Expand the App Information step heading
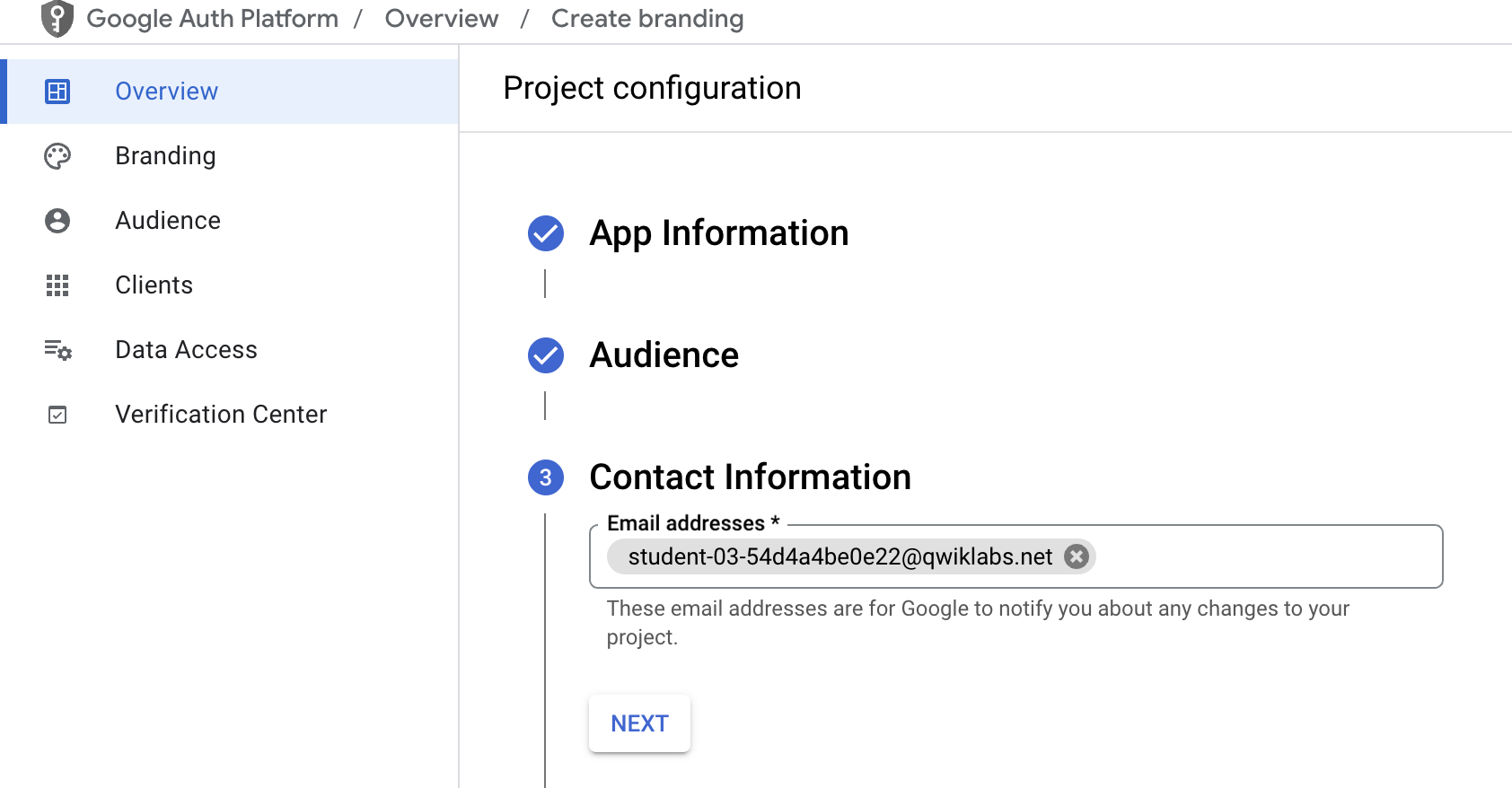This screenshot has height=788, width=1512. coord(719,233)
